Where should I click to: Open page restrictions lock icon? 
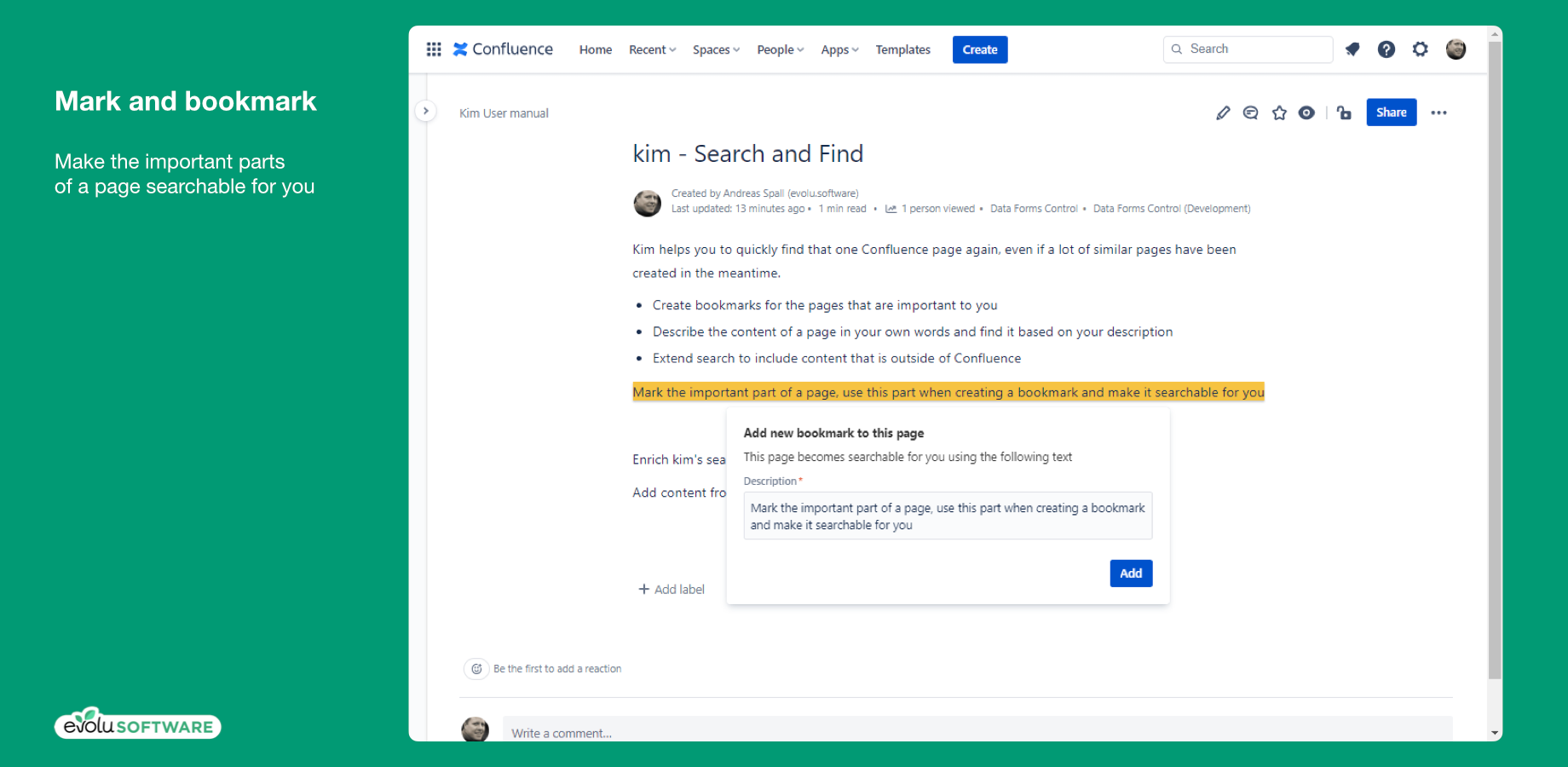tap(1345, 112)
